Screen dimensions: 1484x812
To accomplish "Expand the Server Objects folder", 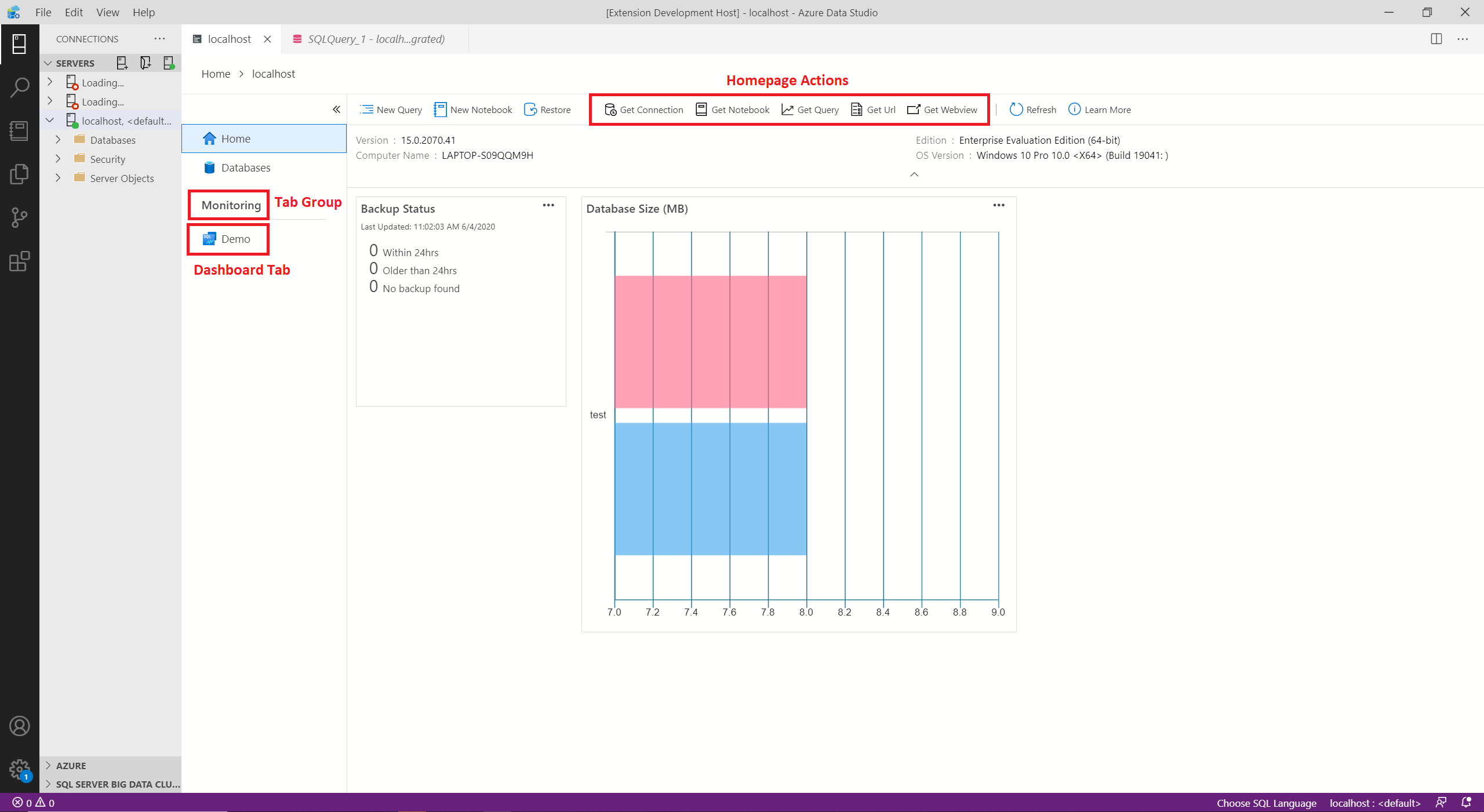I will [x=58, y=178].
